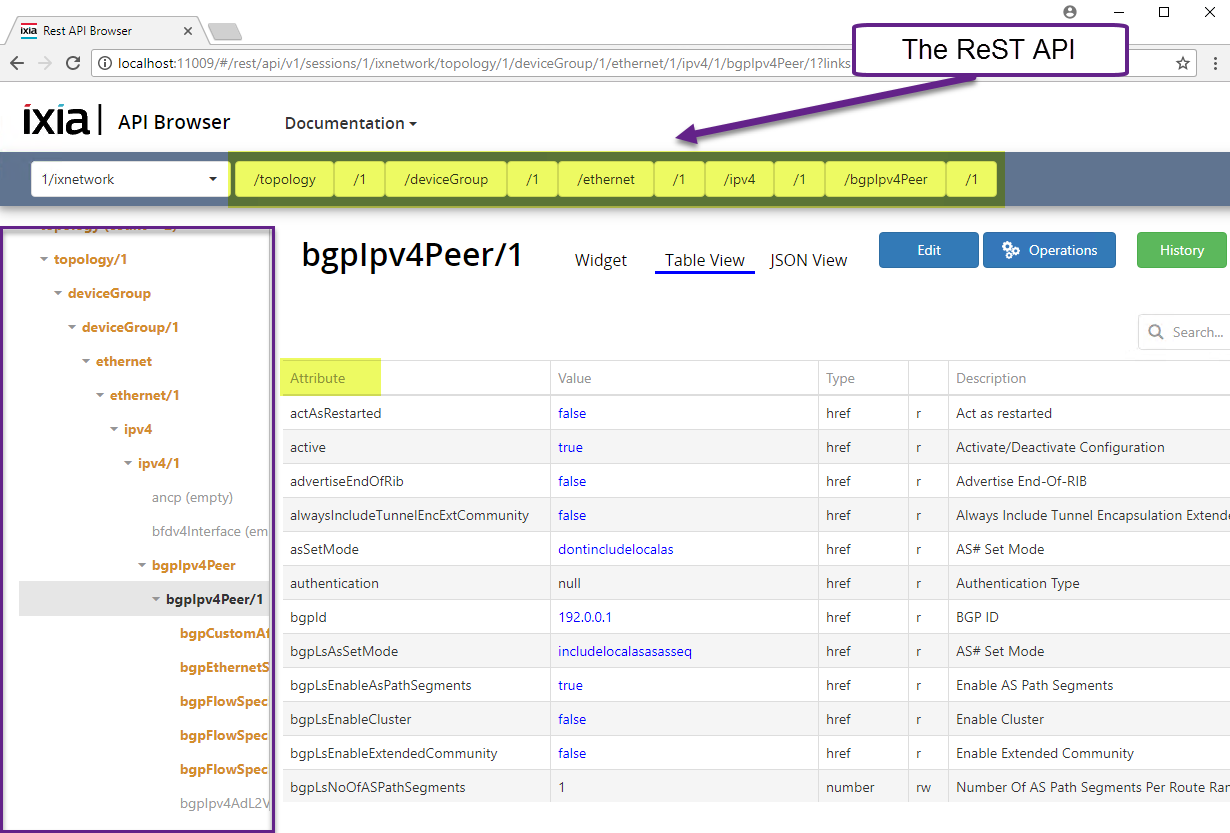Click the green History button
This screenshot has width=1230, height=833.
(x=1181, y=250)
